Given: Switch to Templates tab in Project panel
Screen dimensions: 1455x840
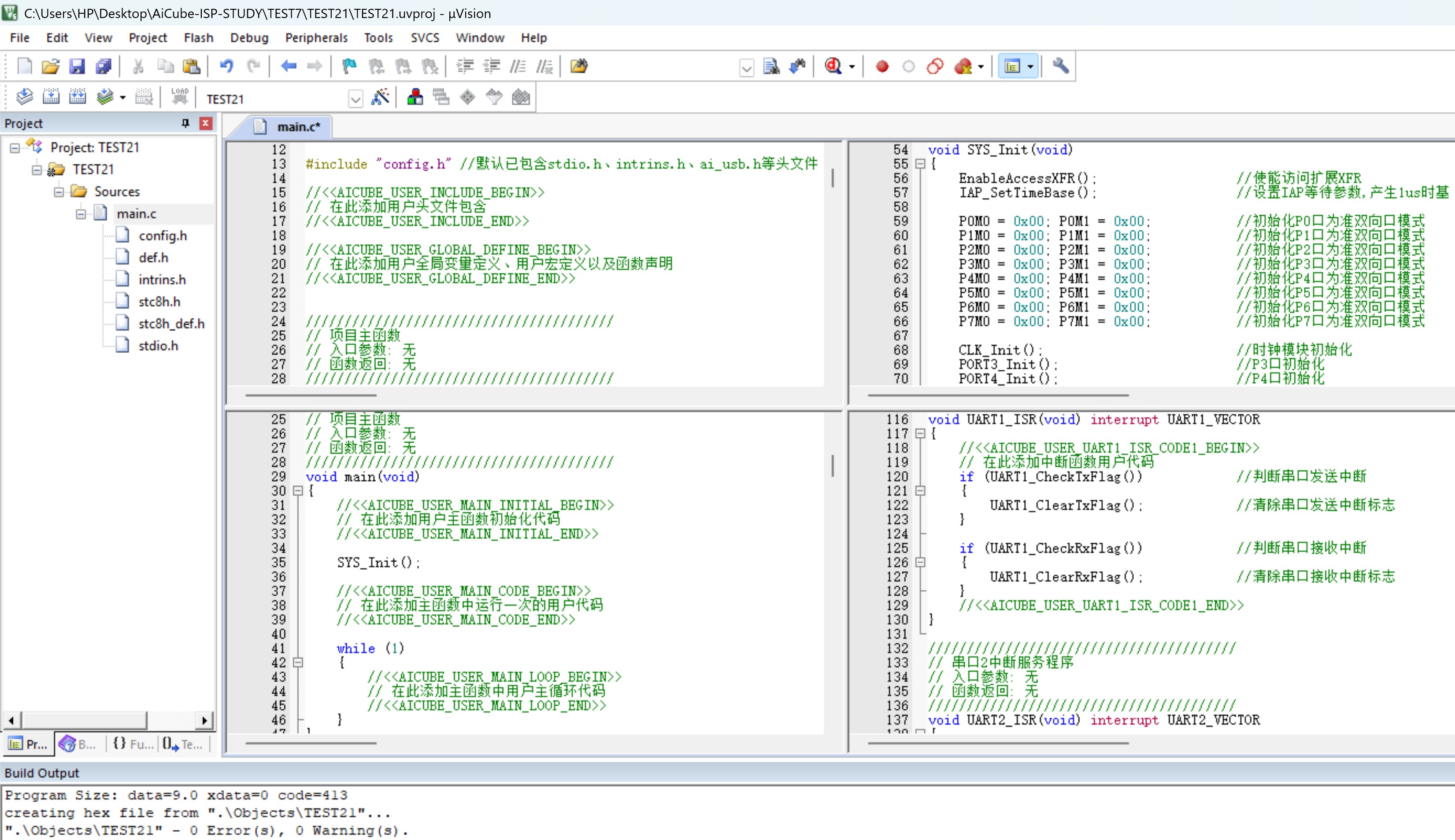Looking at the screenshot, I should pyautogui.click(x=182, y=744).
